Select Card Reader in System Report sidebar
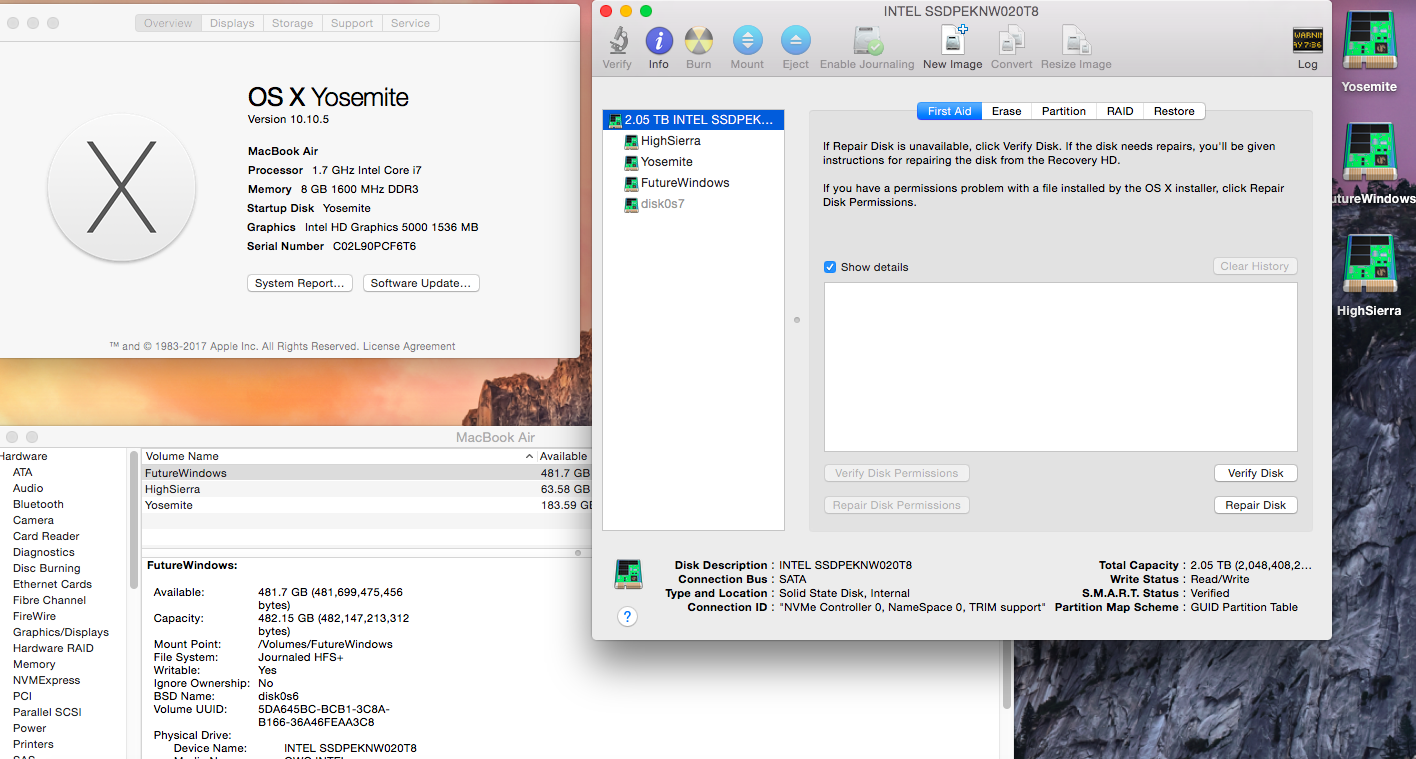Viewport: 1416px width, 759px height. (46, 536)
